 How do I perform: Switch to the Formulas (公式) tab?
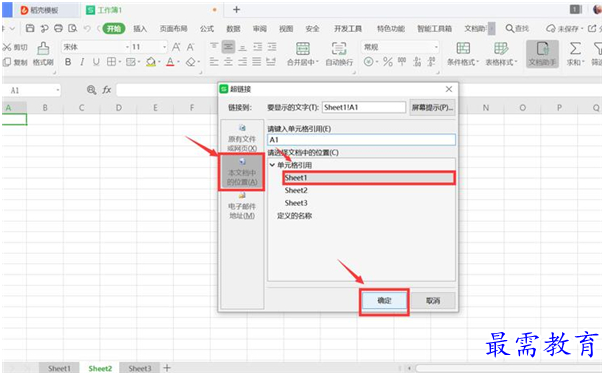click(207, 29)
